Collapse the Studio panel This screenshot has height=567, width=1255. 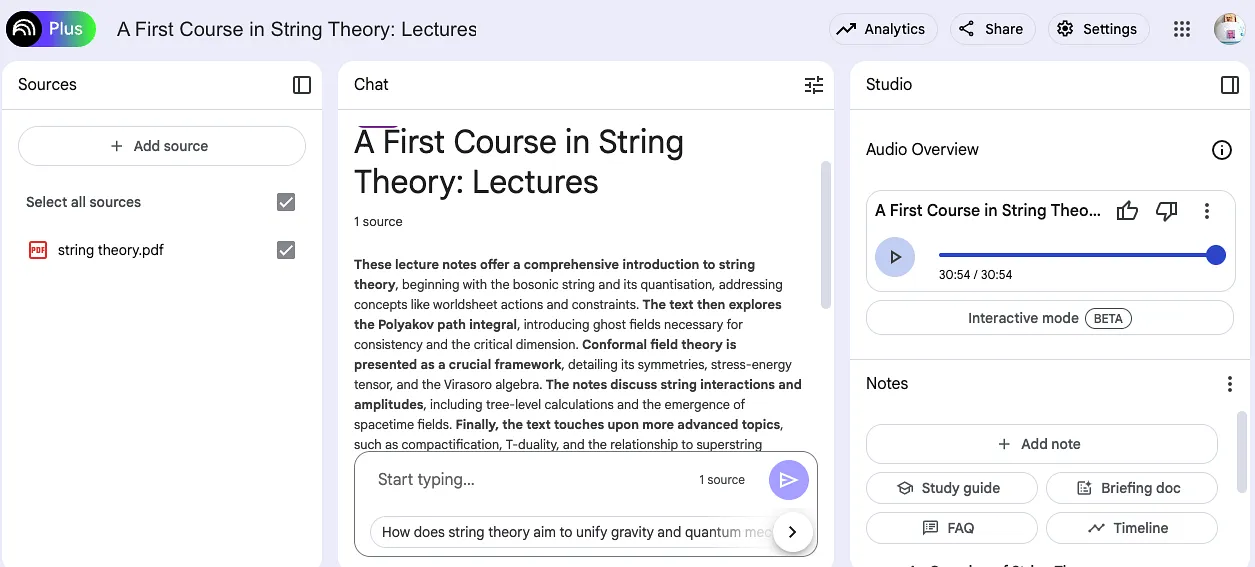(x=1231, y=85)
